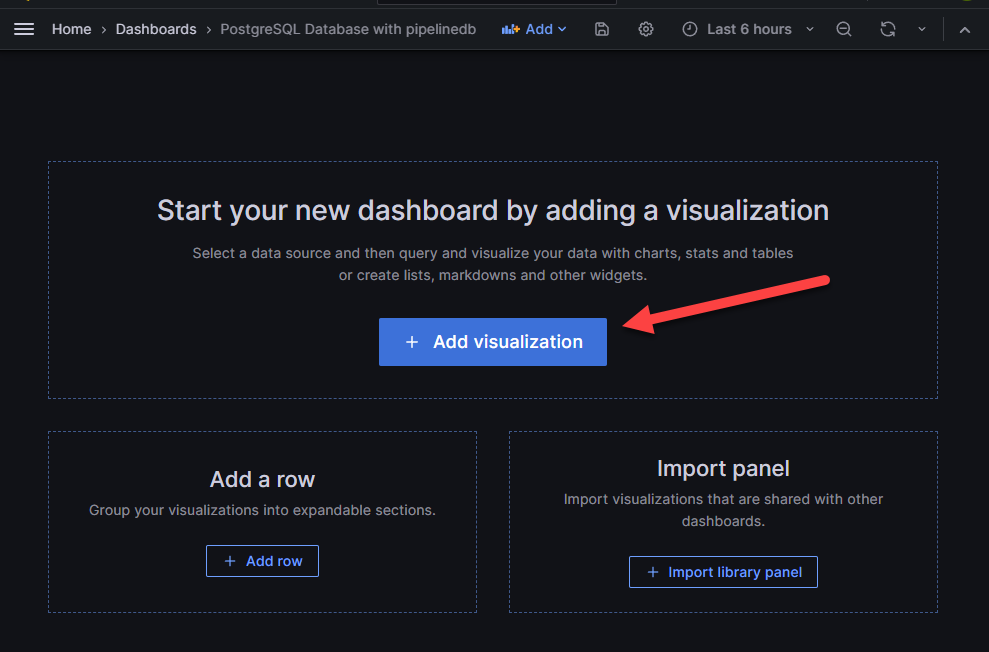The image size is (989, 652).
Task: Go to Home in the breadcrumb
Action: [x=71, y=29]
